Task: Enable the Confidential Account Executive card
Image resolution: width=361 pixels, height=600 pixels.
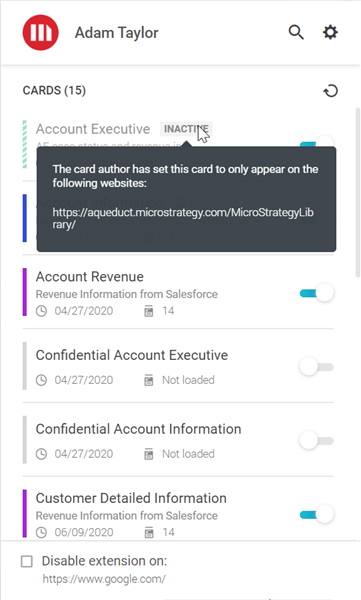Action: pos(317,367)
